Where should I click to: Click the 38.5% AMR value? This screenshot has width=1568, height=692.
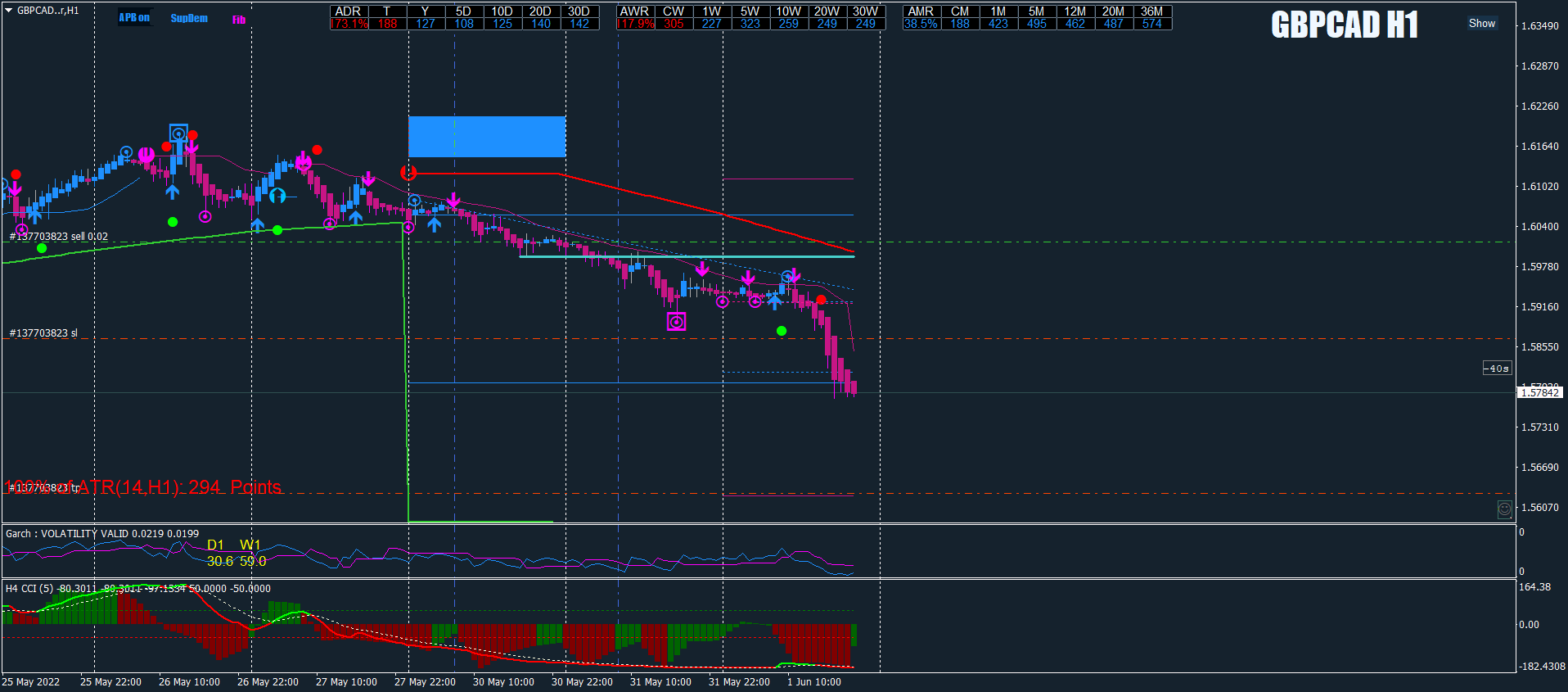pos(921,24)
